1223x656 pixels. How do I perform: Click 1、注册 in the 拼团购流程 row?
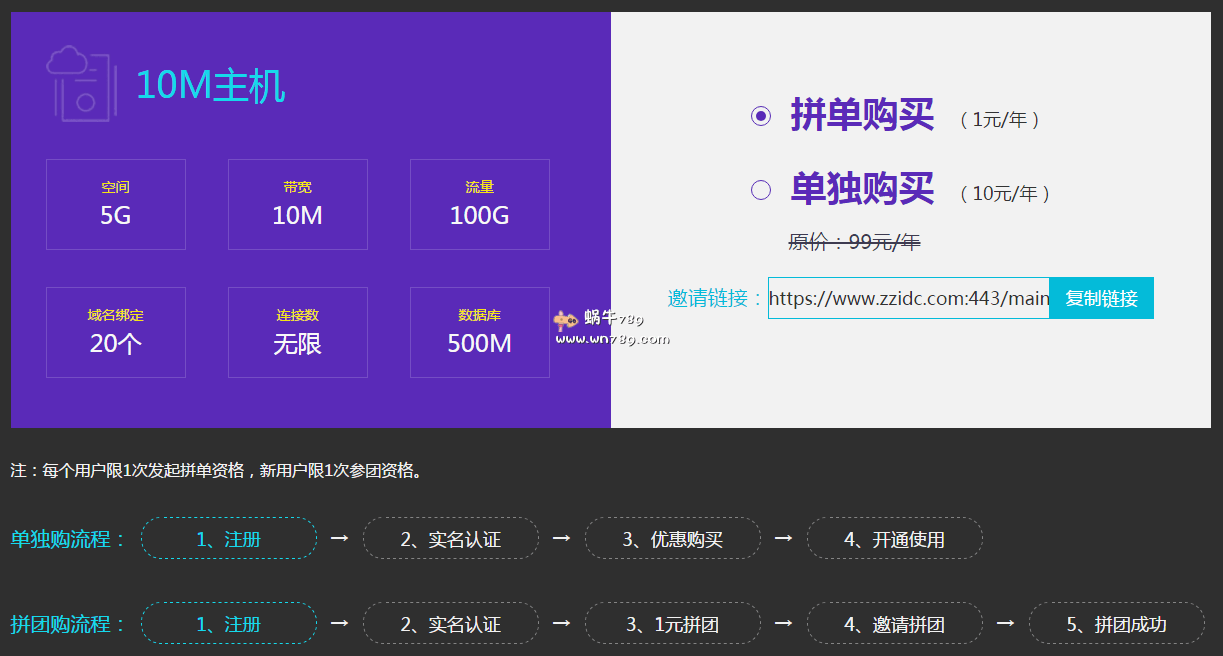coord(229,623)
